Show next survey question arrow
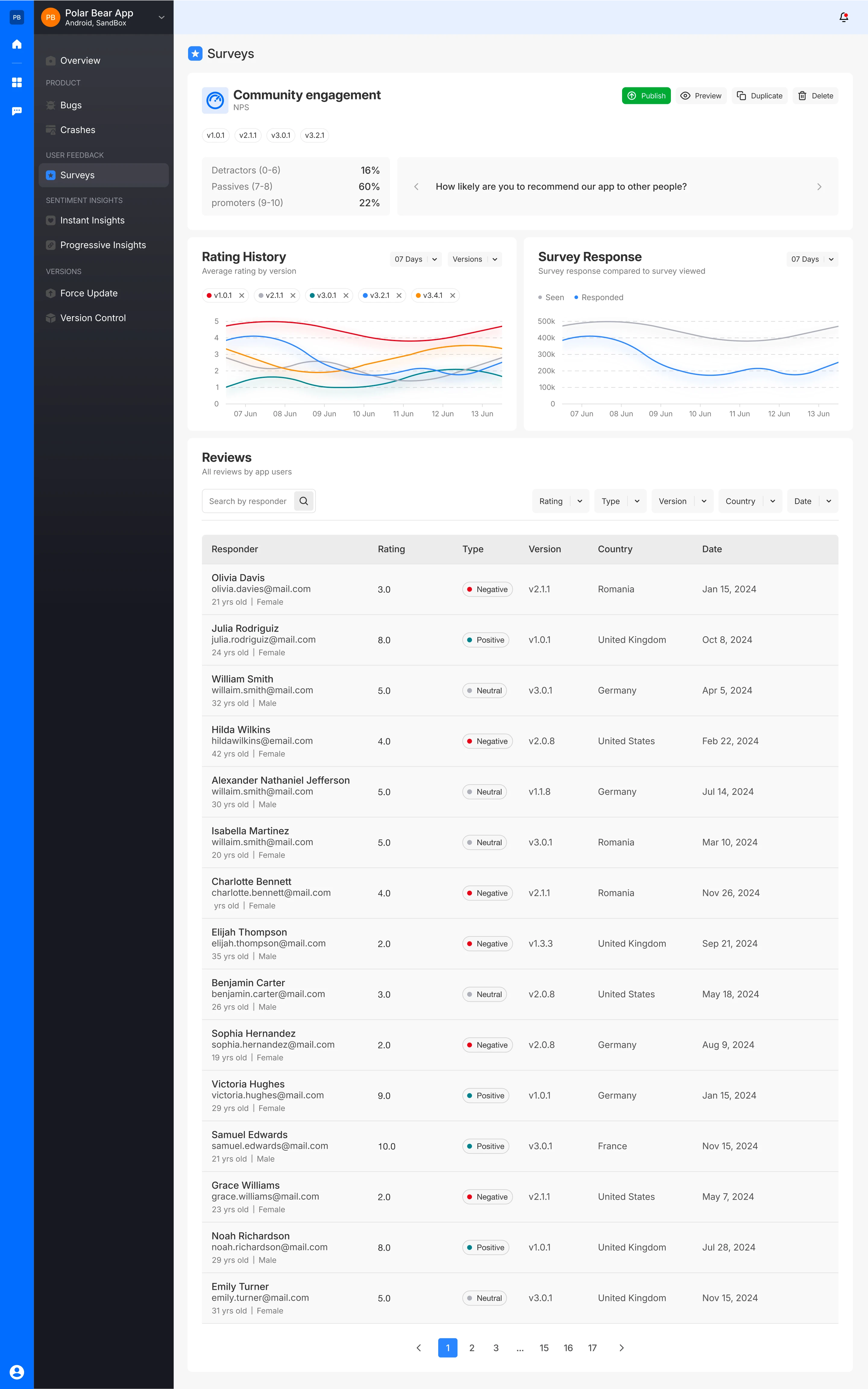Viewport: 868px width, 1389px height. 819,187
